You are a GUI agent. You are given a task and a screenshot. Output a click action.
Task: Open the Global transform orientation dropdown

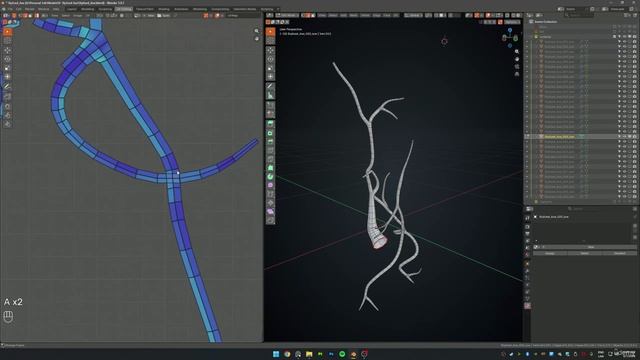point(413,15)
